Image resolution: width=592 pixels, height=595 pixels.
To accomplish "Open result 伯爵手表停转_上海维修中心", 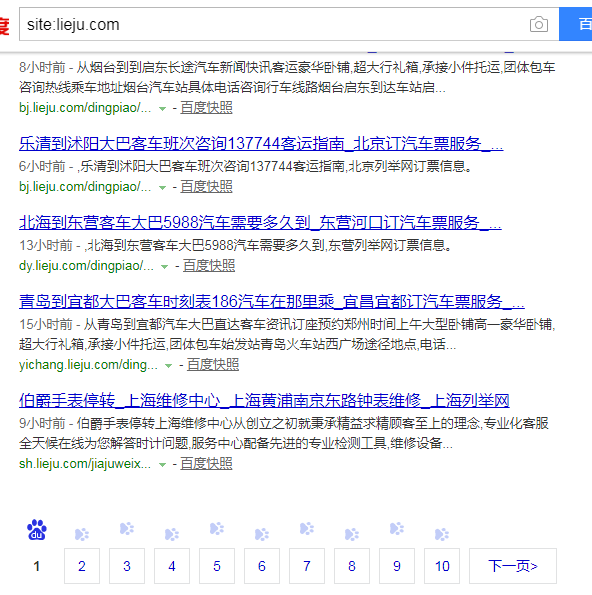I will pyautogui.click(x=264, y=400).
